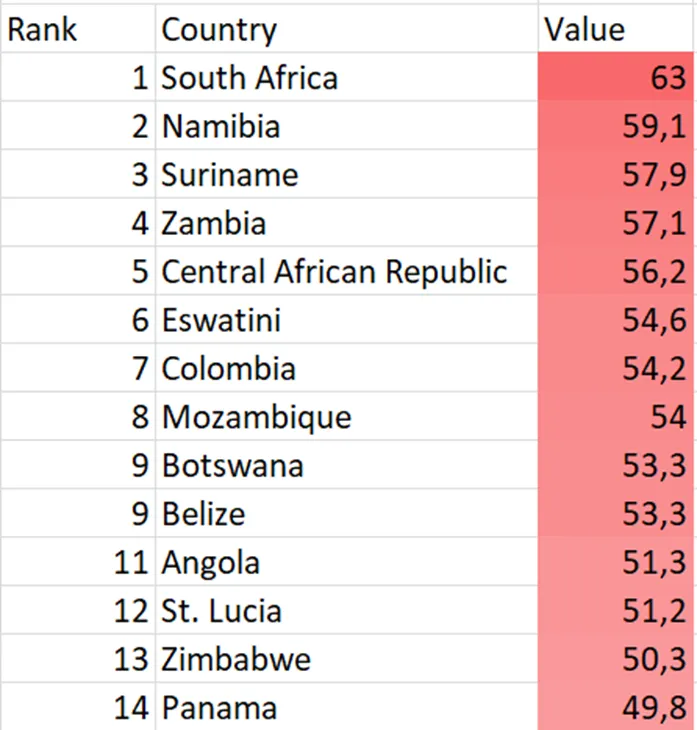Click the Central African Republic cell
Image resolution: width=697 pixels, height=730 pixels.
tap(346, 270)
